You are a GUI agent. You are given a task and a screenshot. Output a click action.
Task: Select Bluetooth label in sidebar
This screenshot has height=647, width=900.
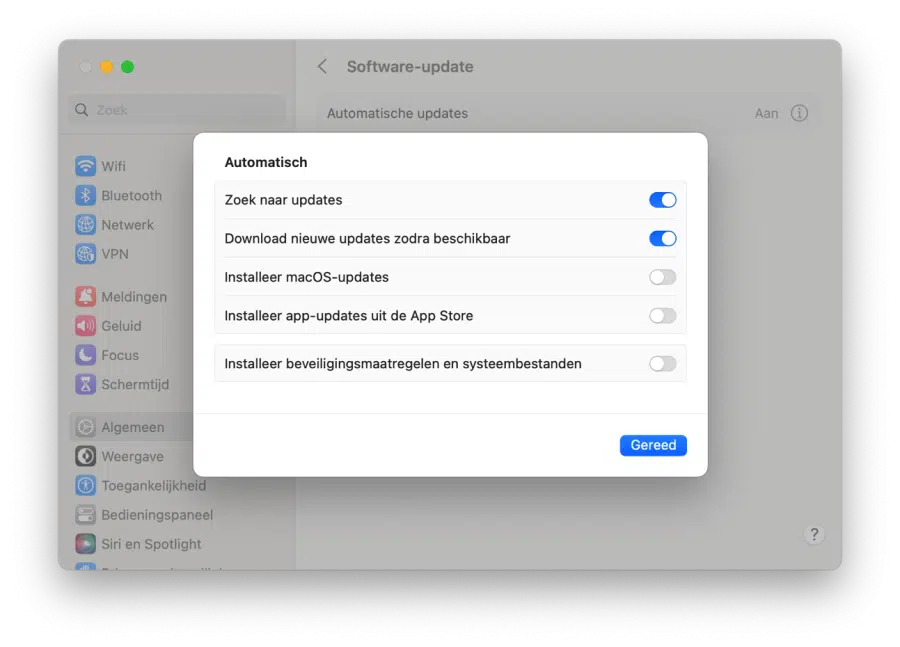coord(131,195)
